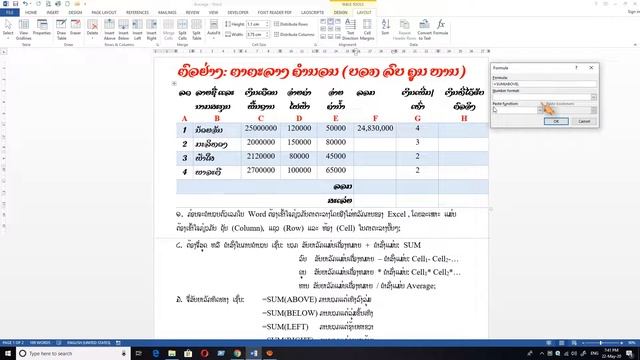Click the Split Table button
The image size is (640, 360).
pyautogui.click(x=196, y=29)
